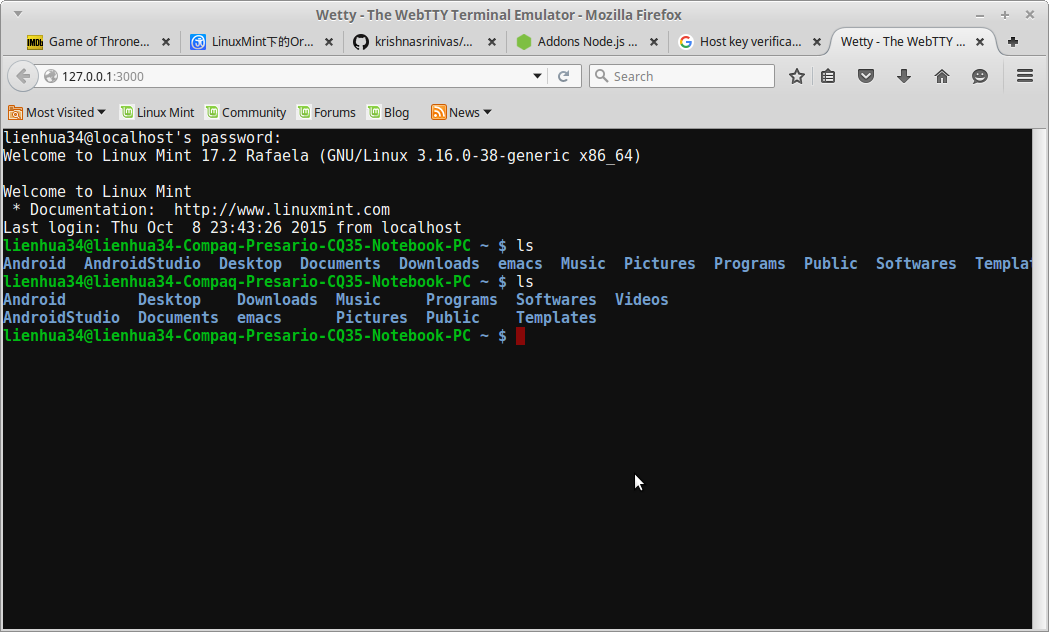Save page to Pocket icon
The height and width of the screenshot is (632, 1049).
click(x=866, y=76)
